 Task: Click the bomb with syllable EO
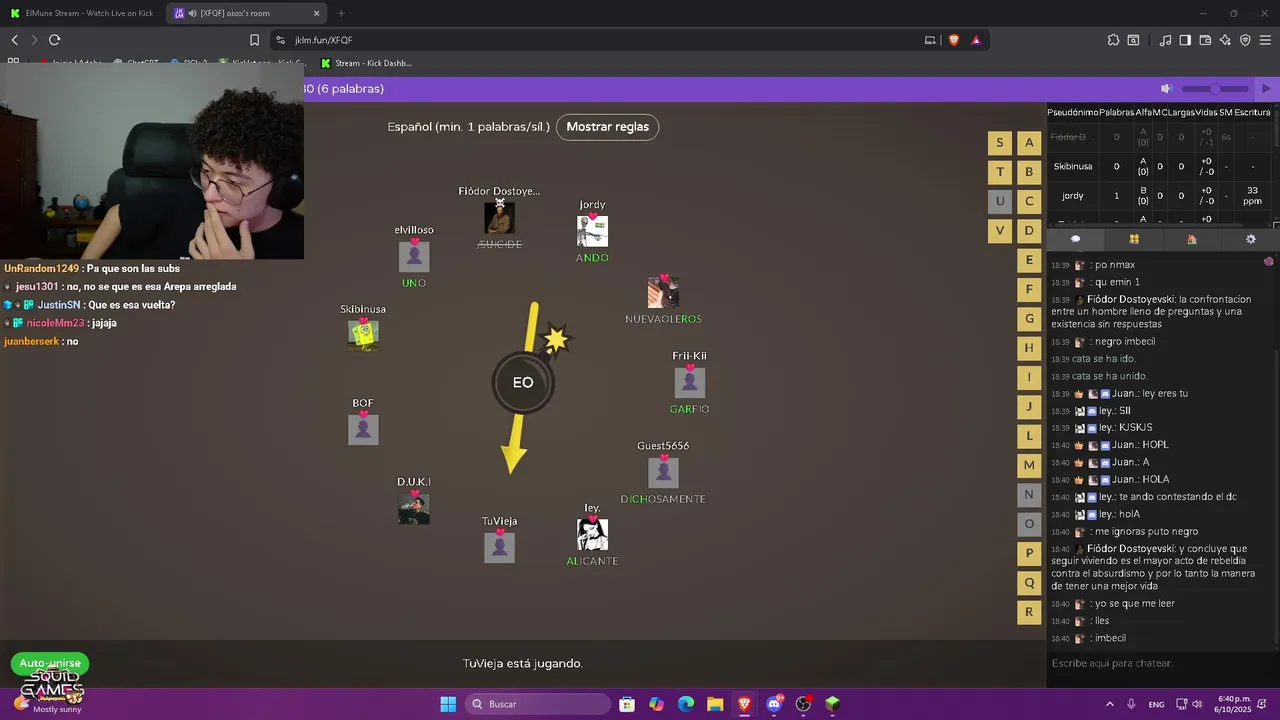click(522, 382)
